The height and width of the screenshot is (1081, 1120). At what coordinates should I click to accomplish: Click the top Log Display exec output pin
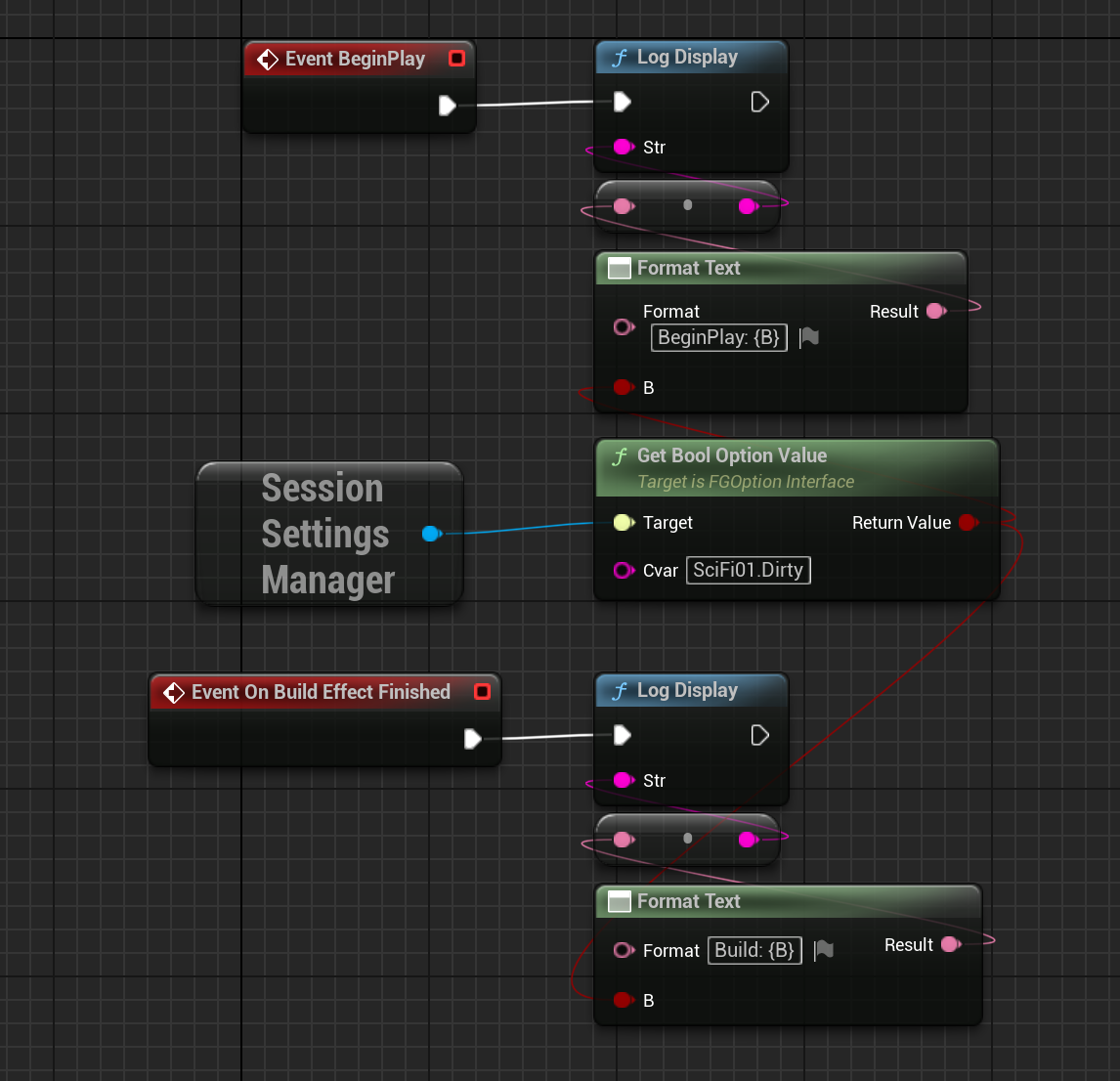click(x=759, y=103)
